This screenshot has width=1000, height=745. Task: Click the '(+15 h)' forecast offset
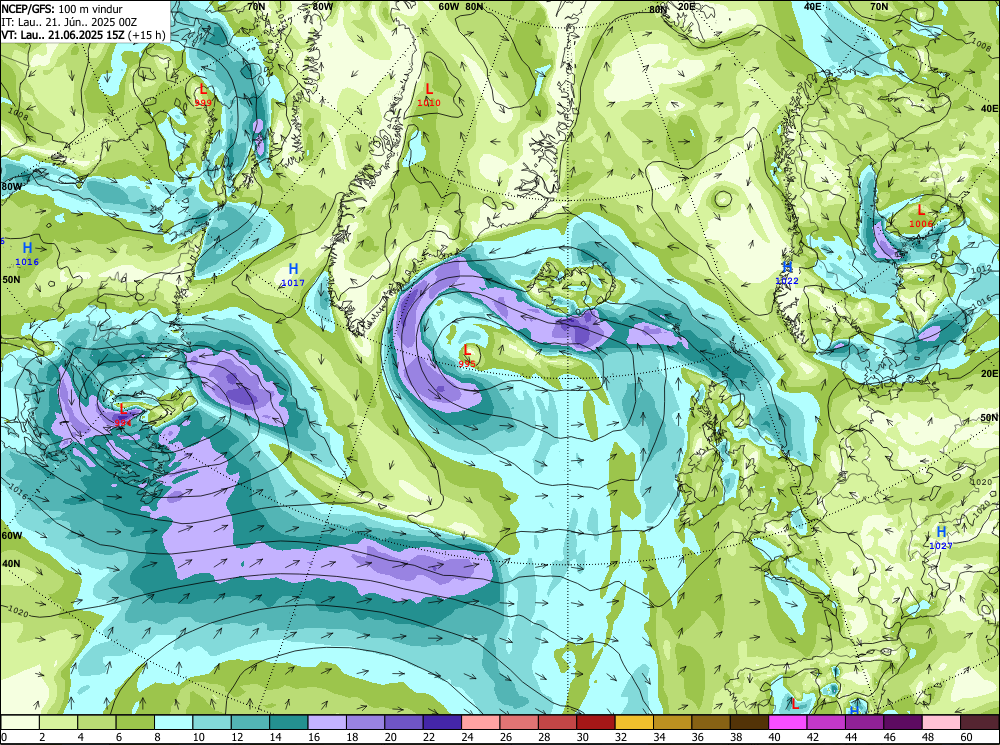147,34
